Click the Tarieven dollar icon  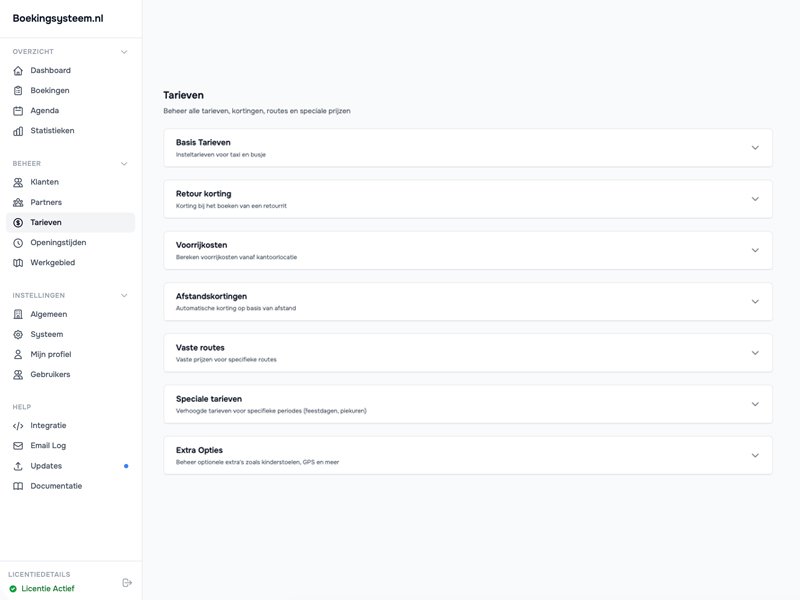point(16,221)
